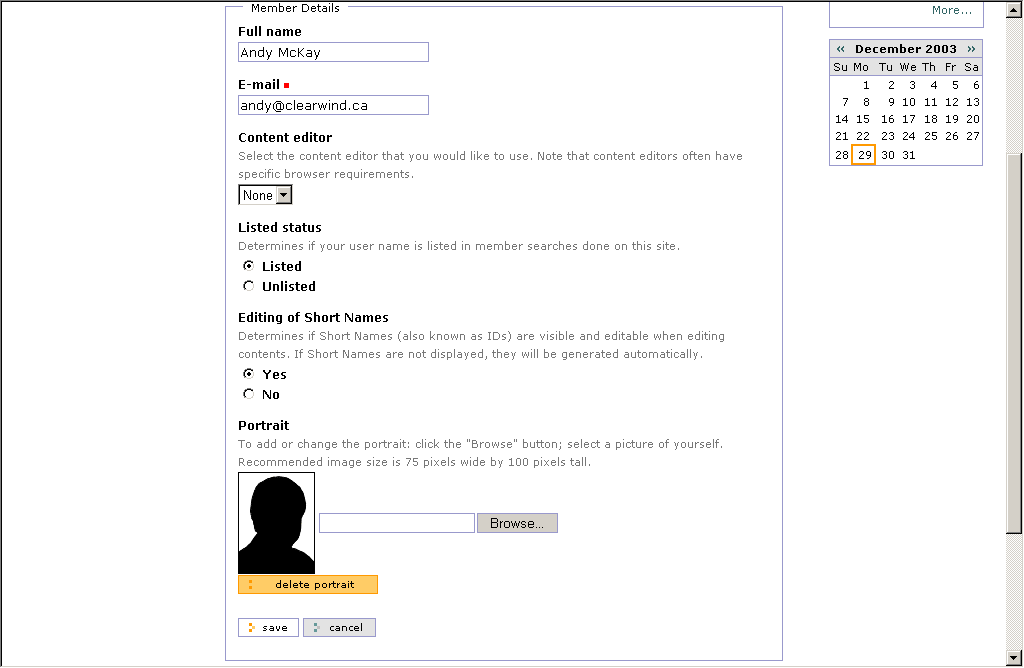Go to previous month in calendar
Viewport: 1024px width, 668px height.
coord(841,49)
